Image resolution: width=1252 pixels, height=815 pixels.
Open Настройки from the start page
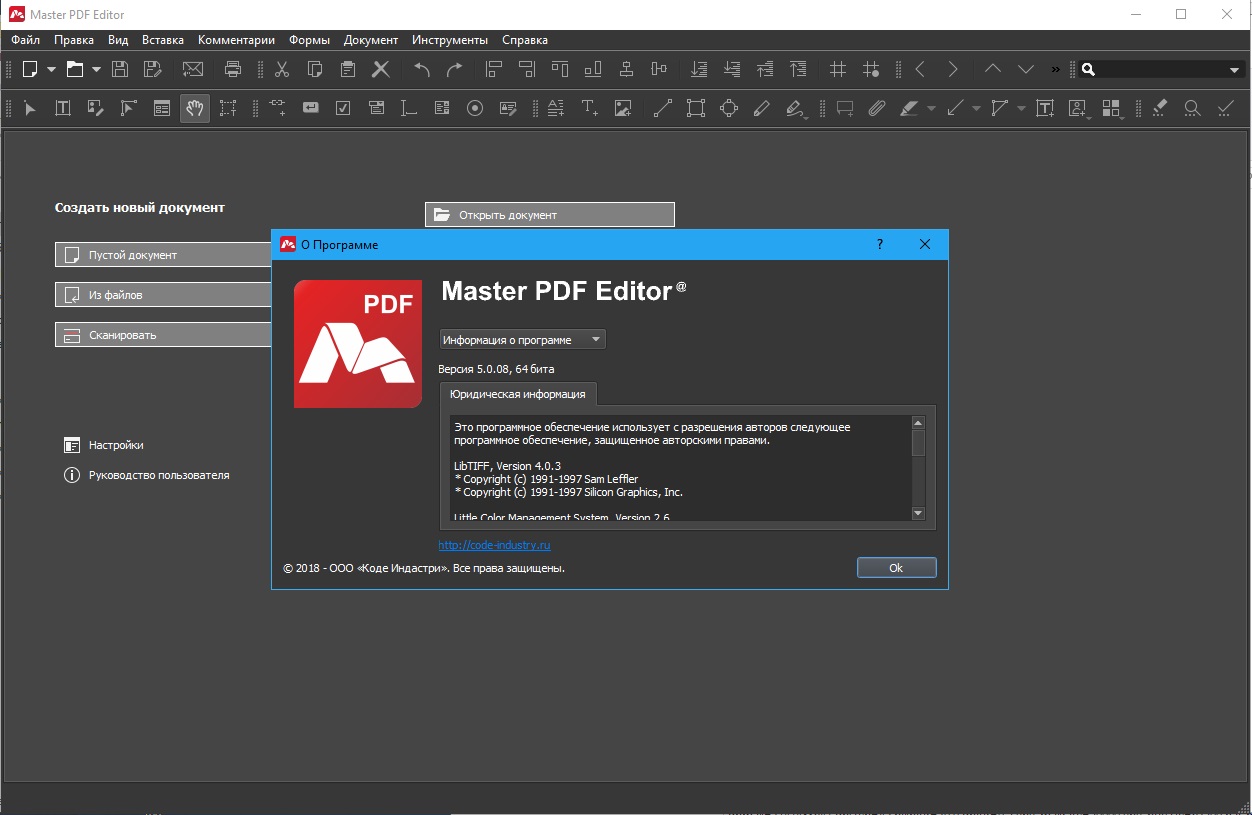coord(104,445)
